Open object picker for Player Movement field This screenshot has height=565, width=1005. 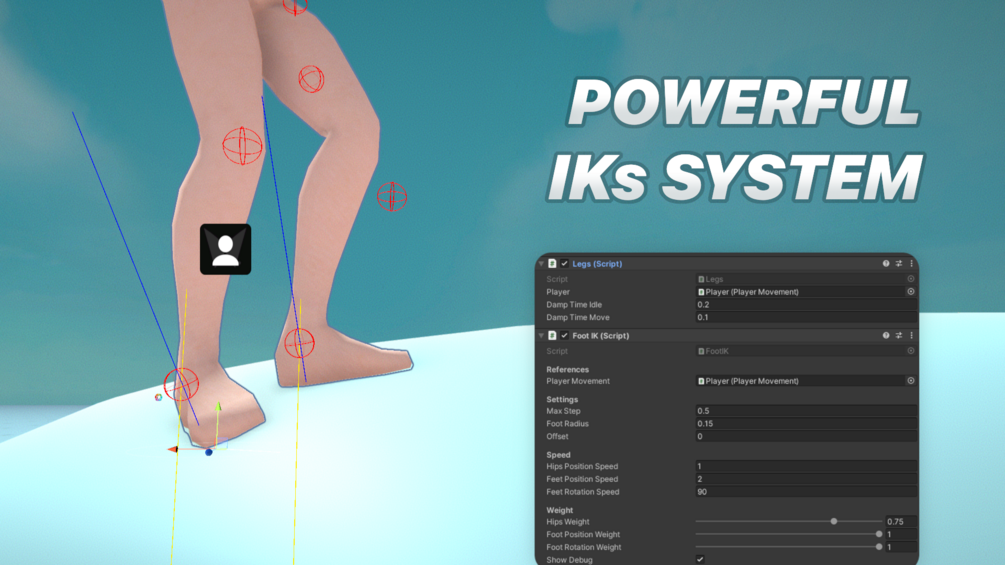coord(911,381)
